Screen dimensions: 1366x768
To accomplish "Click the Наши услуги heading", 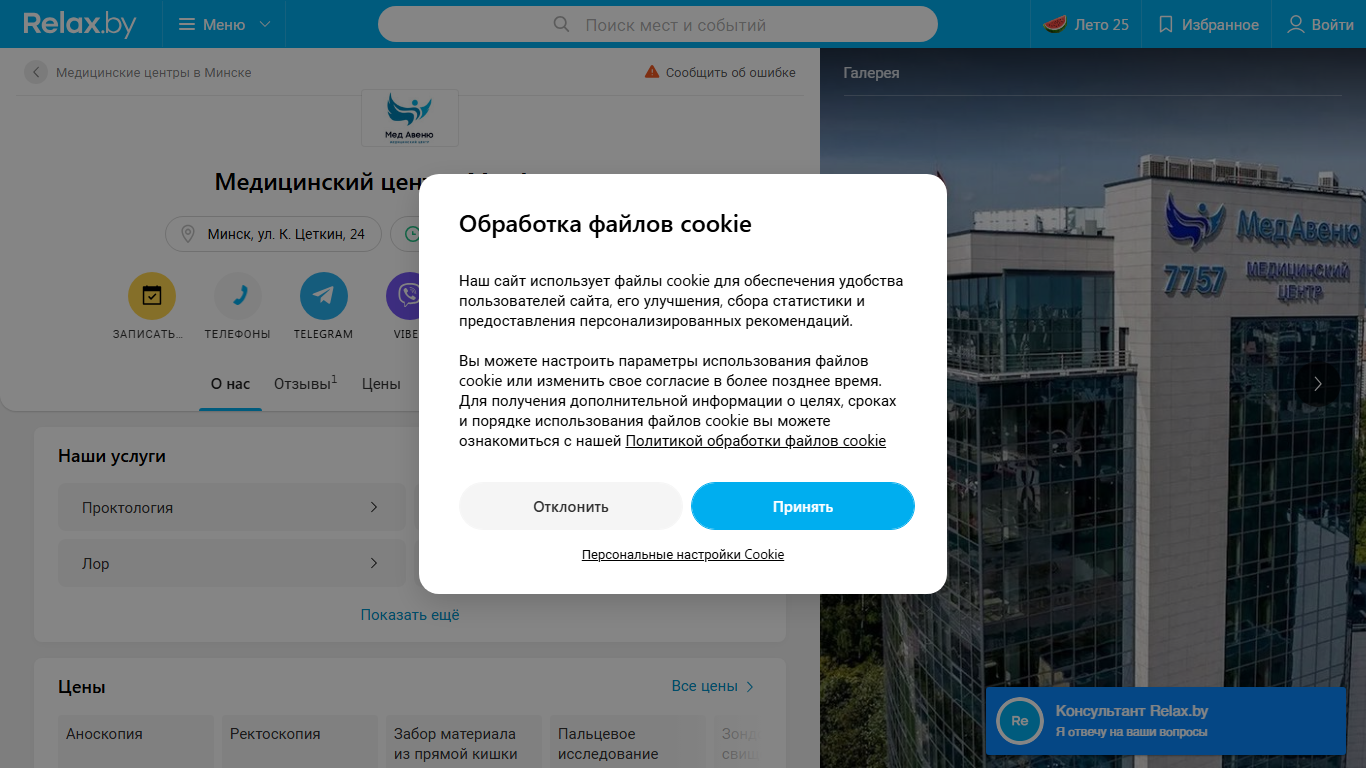I will click(x=112, y=456).
